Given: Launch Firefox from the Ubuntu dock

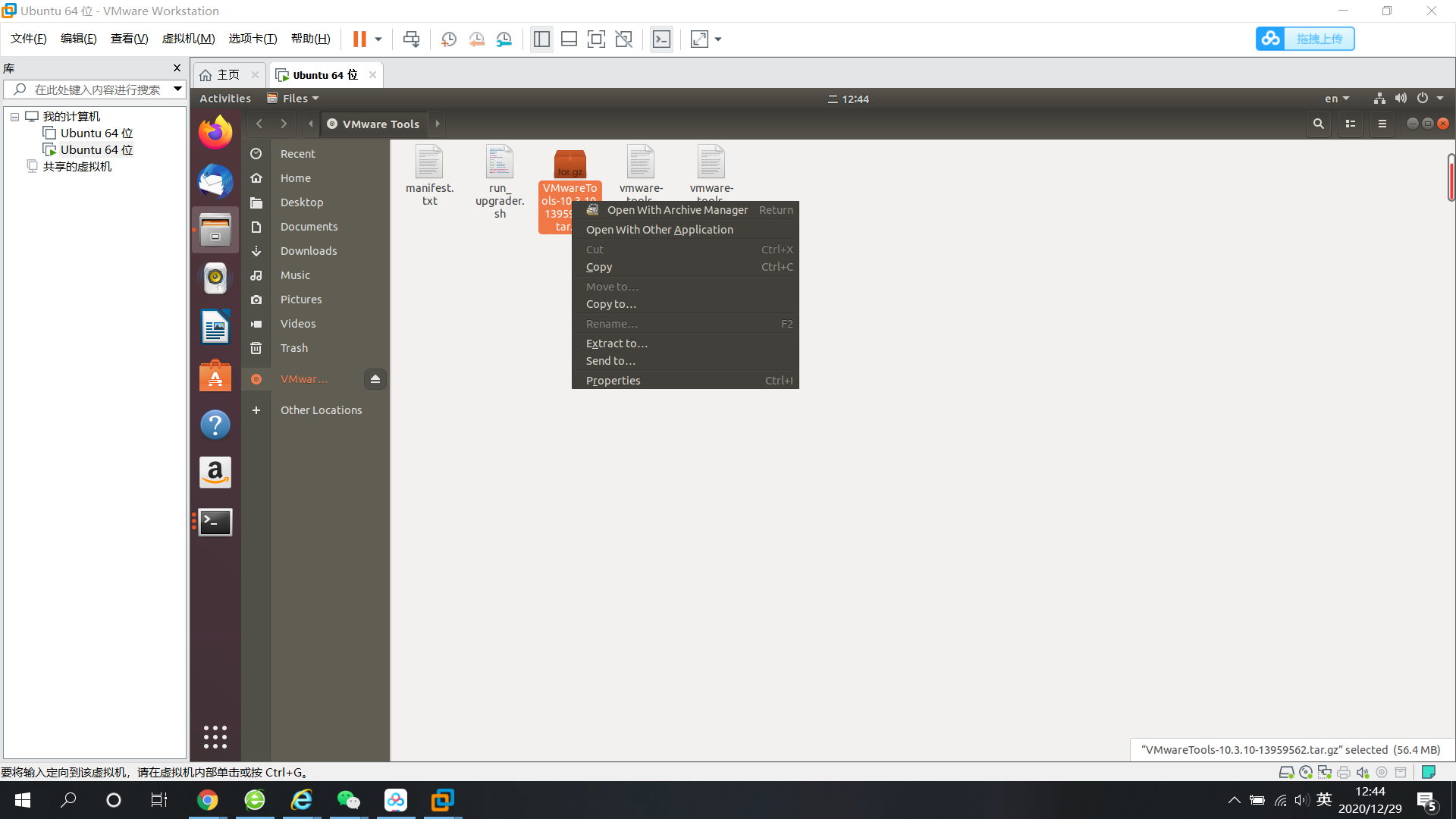Looking at the screenshot, I should (x=215, y=133).
